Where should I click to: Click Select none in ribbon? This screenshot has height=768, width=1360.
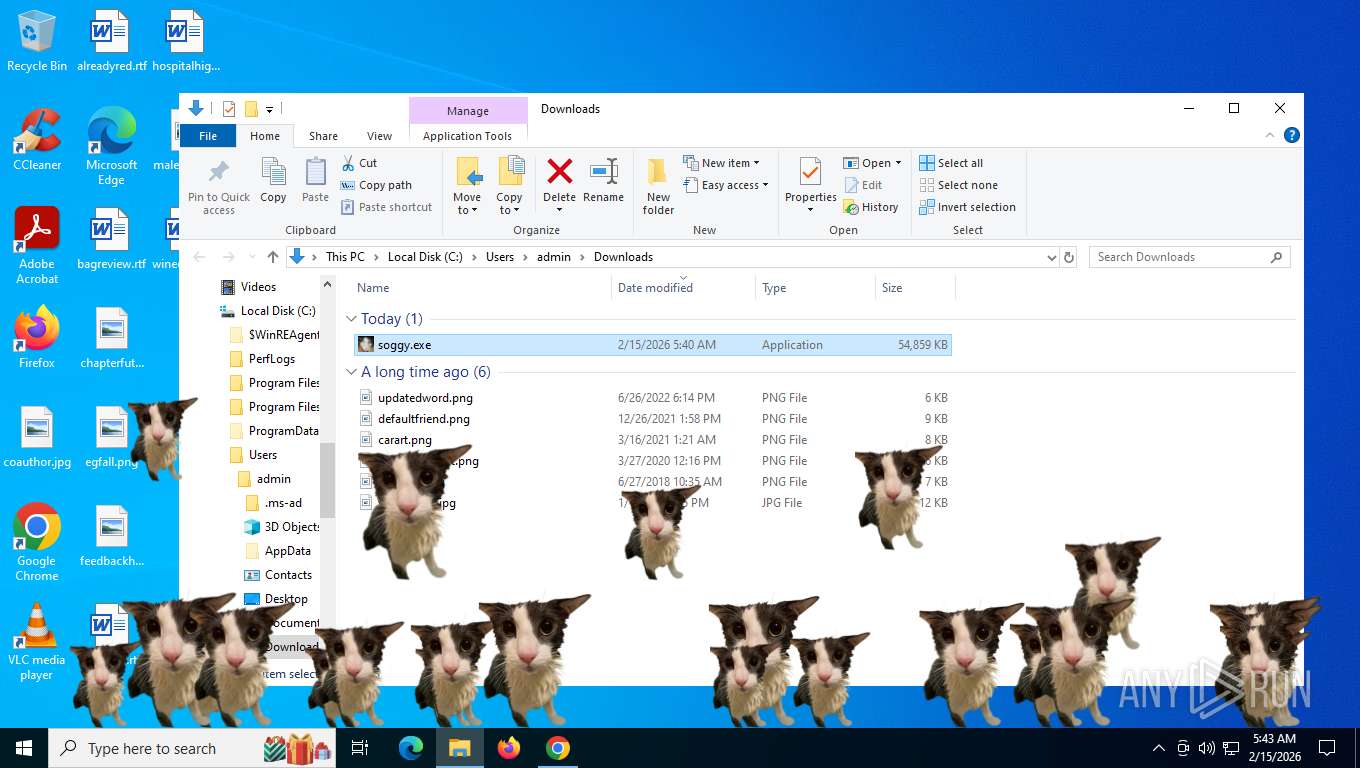tap(958, 185)
